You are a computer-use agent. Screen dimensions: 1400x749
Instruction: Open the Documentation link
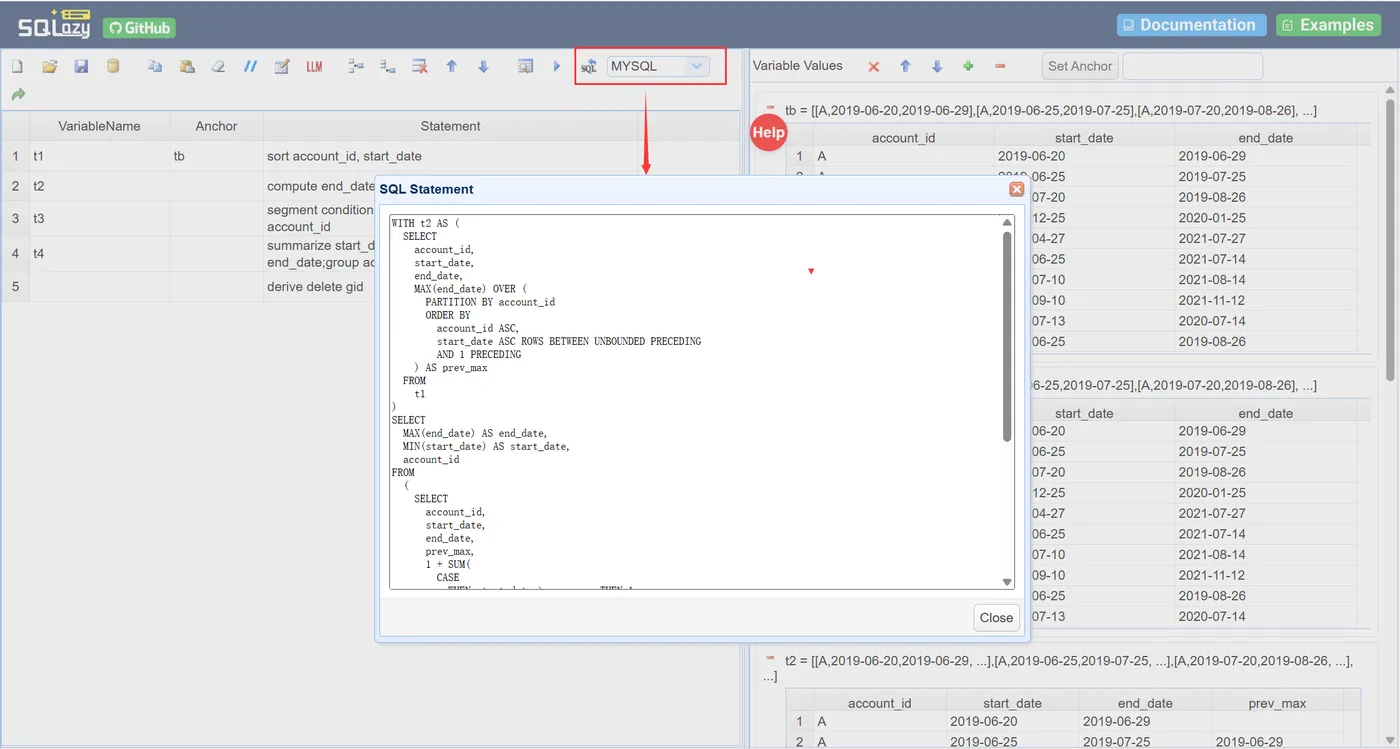pos(1191,25)
